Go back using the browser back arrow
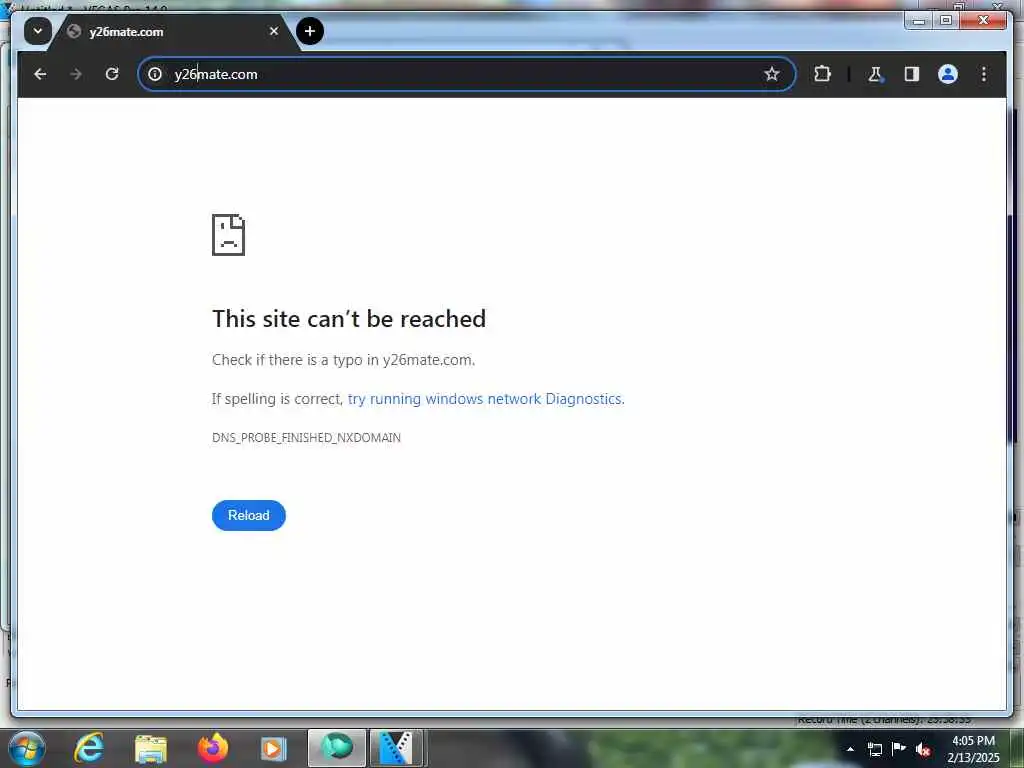Screen dimensions: 1024x768 pyautogui.click(x=40, y=74)
